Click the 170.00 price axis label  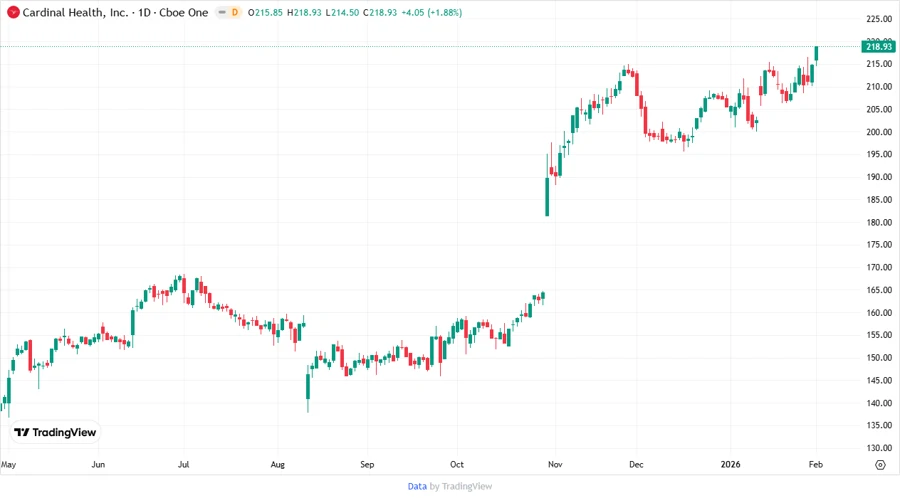879,267
